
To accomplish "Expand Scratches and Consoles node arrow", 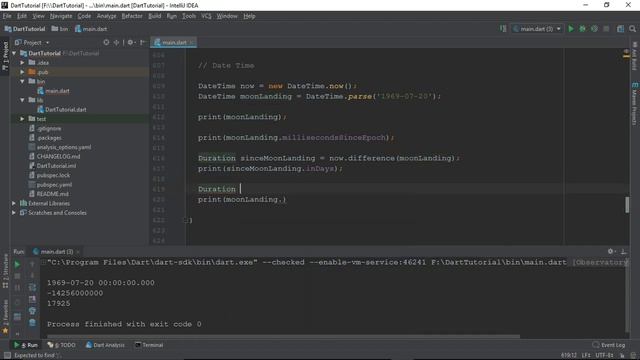I will point(14,213).
